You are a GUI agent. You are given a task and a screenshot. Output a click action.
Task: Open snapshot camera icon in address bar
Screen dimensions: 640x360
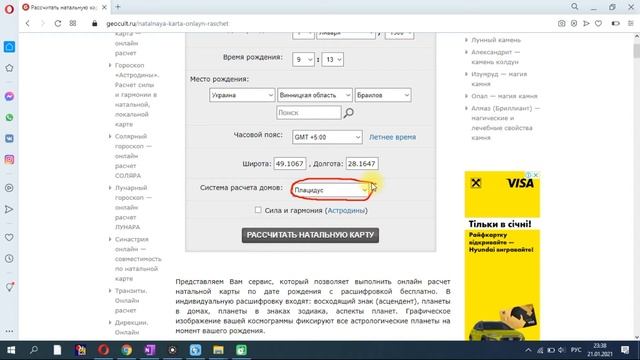point(562,24)
